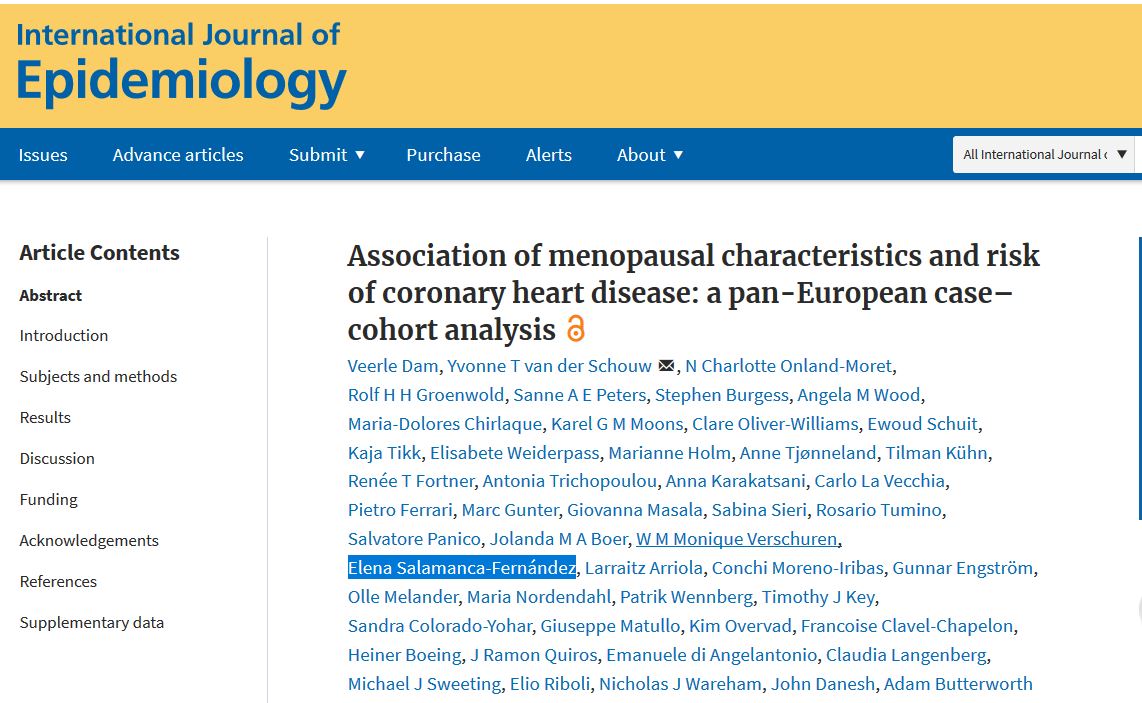Click author W M Monique Verschuren
Screen dimensions: 1142x703
(737, 539)
